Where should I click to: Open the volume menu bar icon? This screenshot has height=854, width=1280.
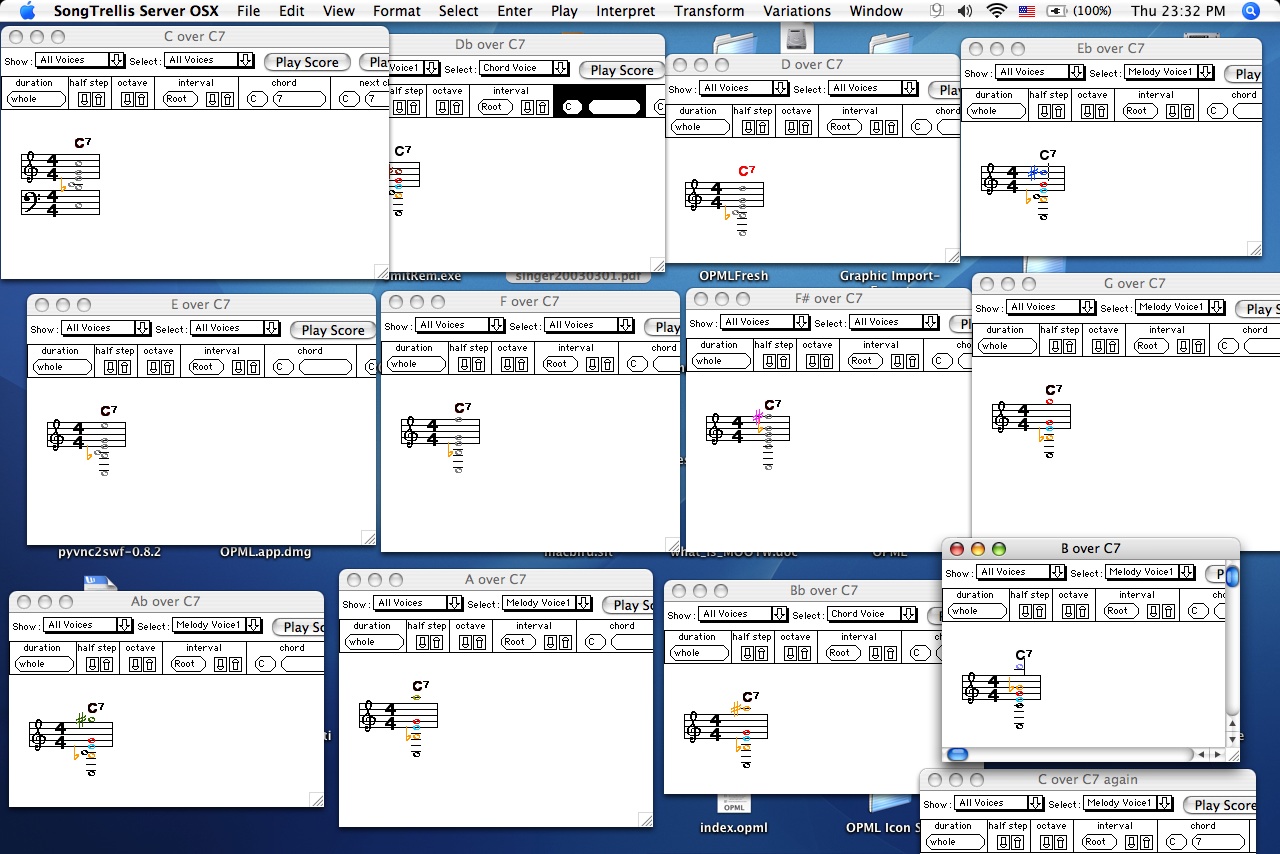pos(964,11)
